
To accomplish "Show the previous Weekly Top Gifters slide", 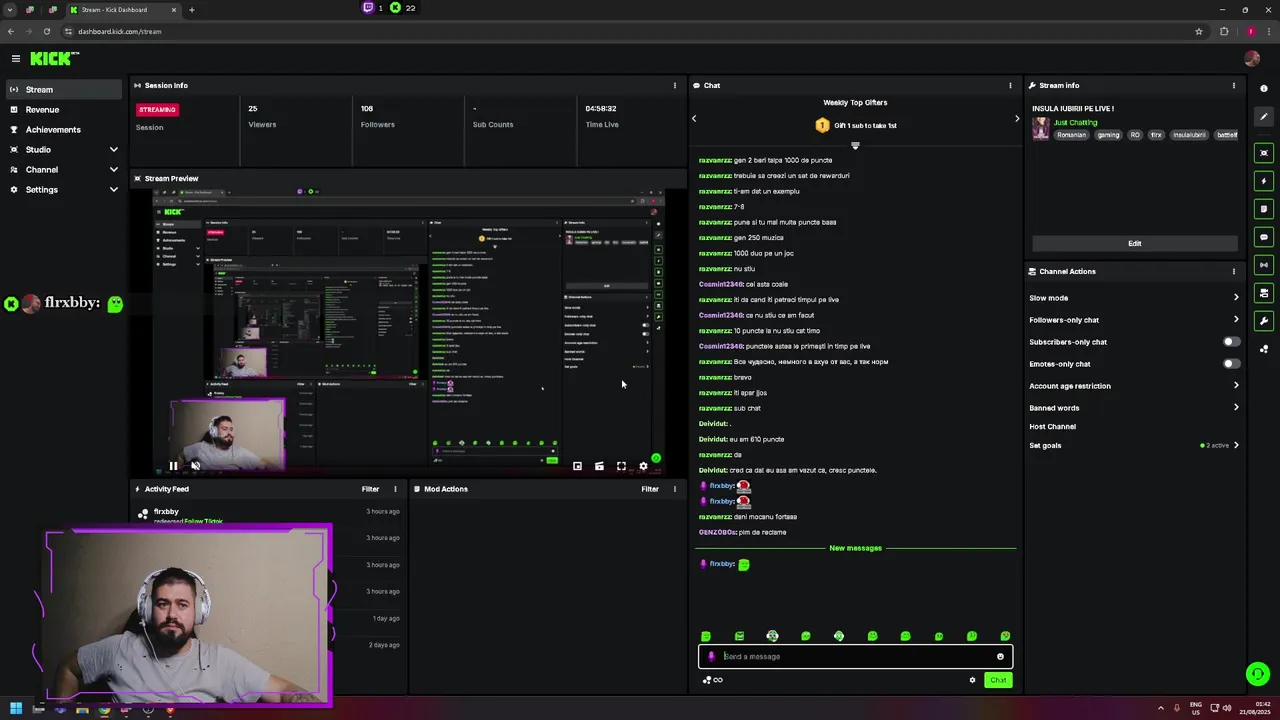I will 694,118.
